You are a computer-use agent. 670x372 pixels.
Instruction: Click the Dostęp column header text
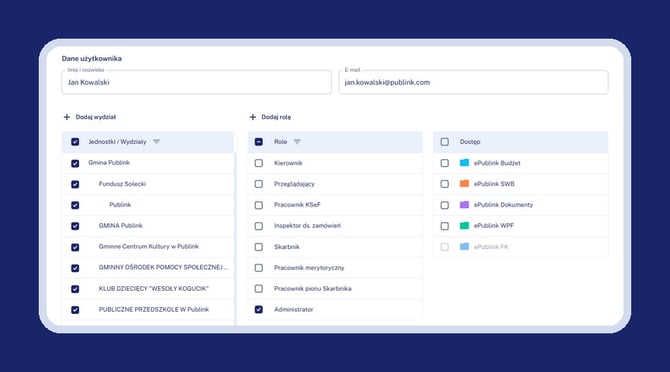pyautogui.click(x=470, y=142)
